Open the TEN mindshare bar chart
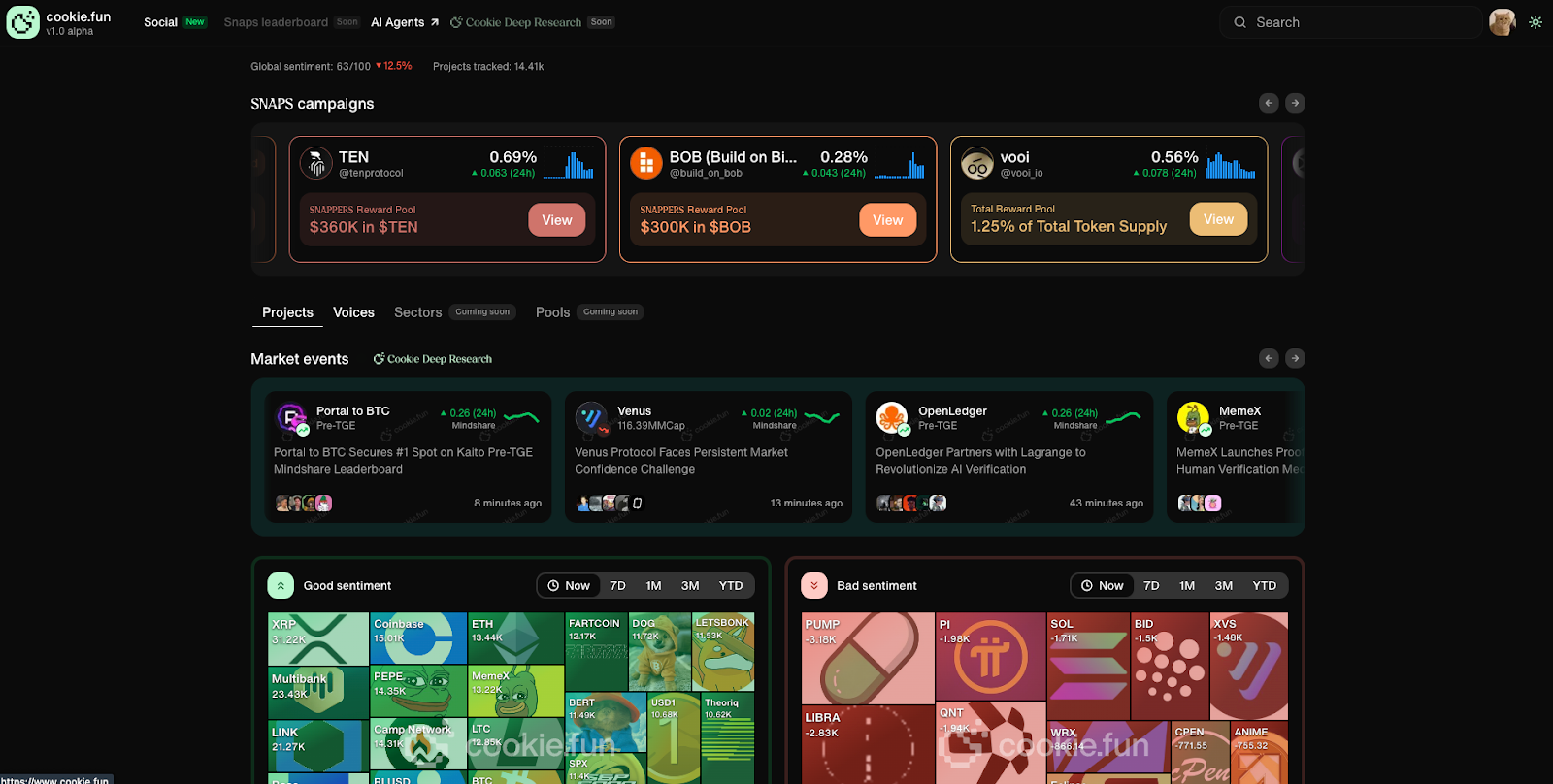1553x784 pixels. pos(569,165)
